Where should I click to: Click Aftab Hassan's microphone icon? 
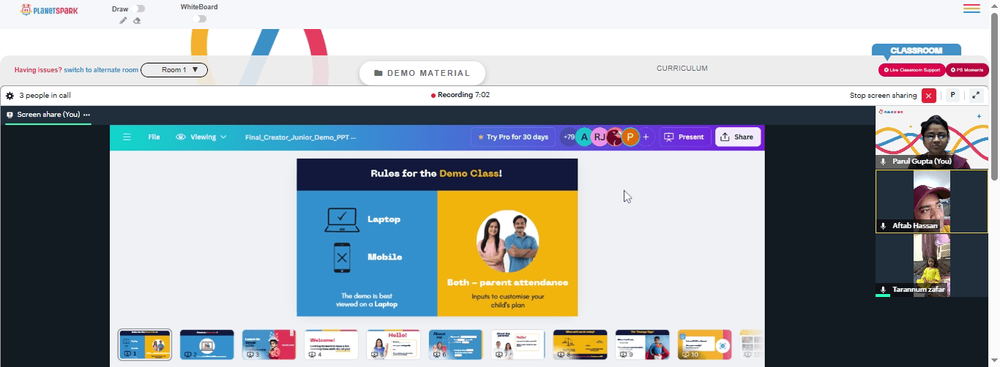click(x=883, y=226)
